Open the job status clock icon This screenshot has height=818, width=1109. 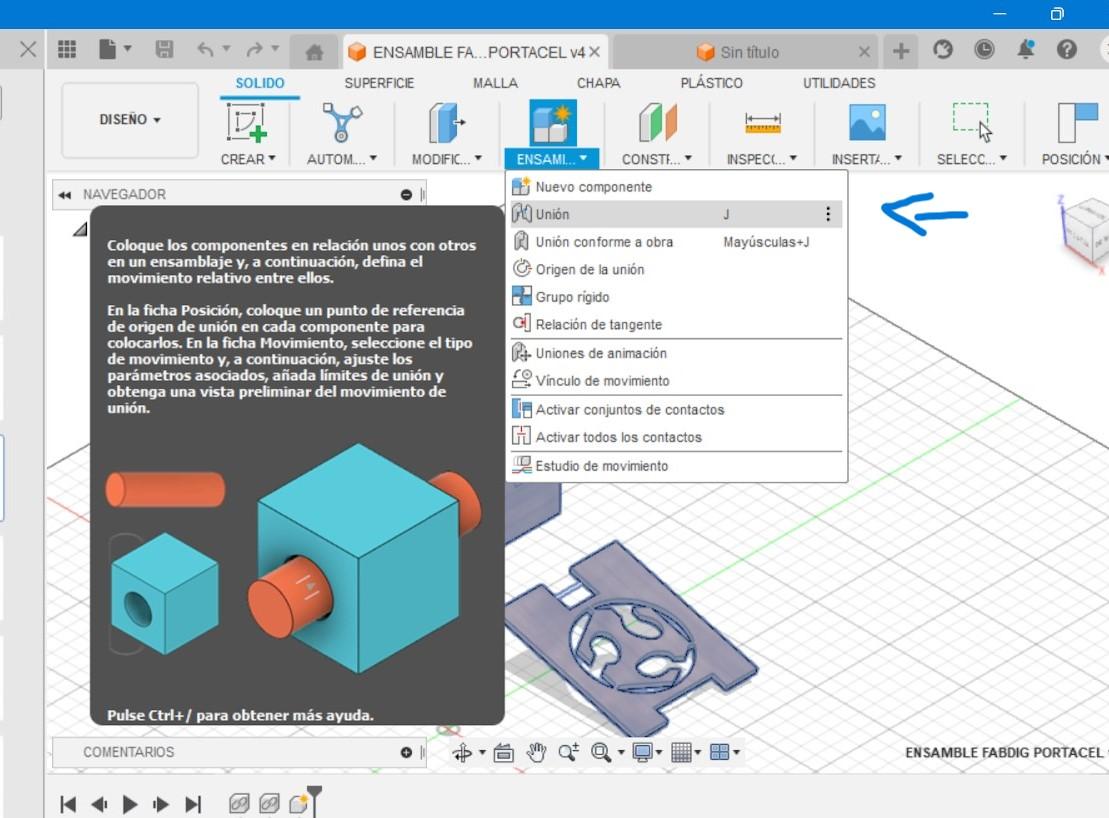click(984, 49)
